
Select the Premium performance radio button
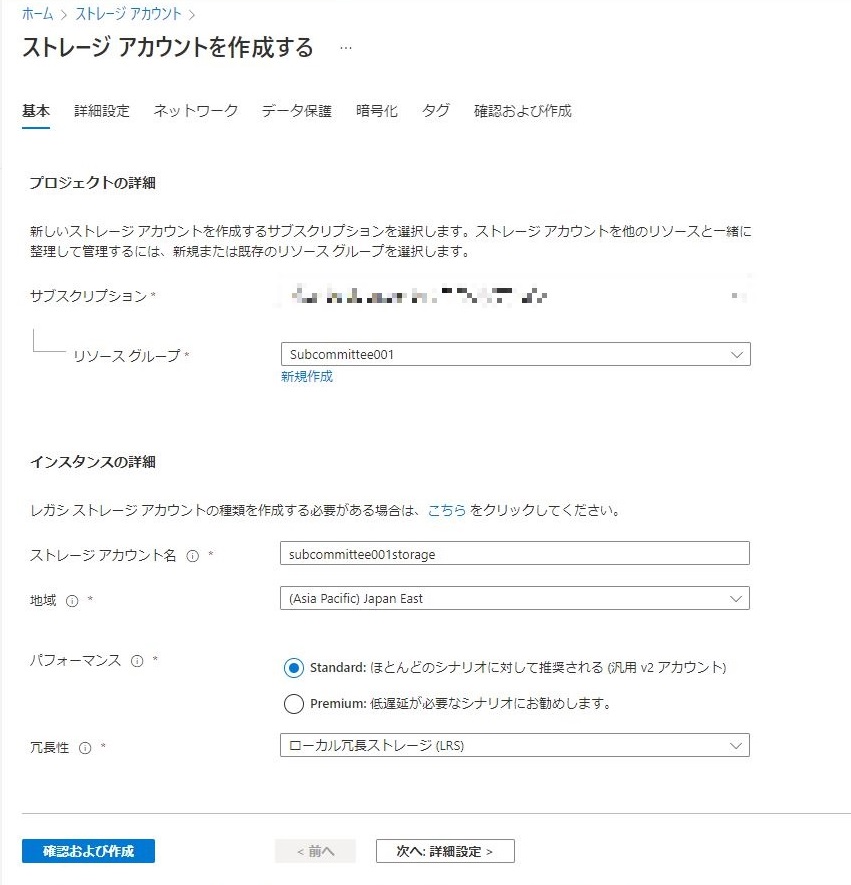point(293,703)
